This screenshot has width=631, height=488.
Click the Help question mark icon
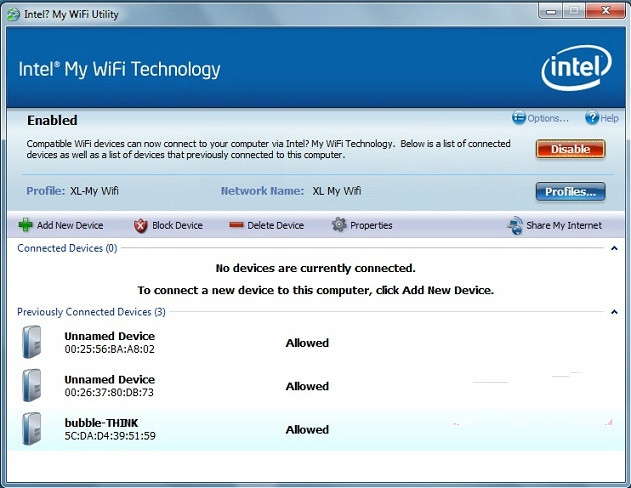coord(592,118)
